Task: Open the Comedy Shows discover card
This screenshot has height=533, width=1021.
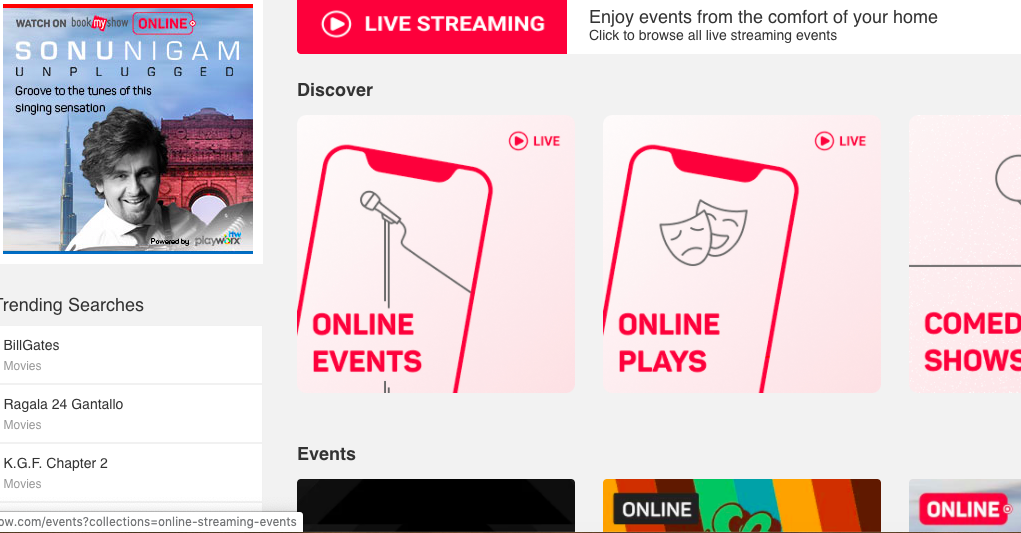Action: coord(965,254)
